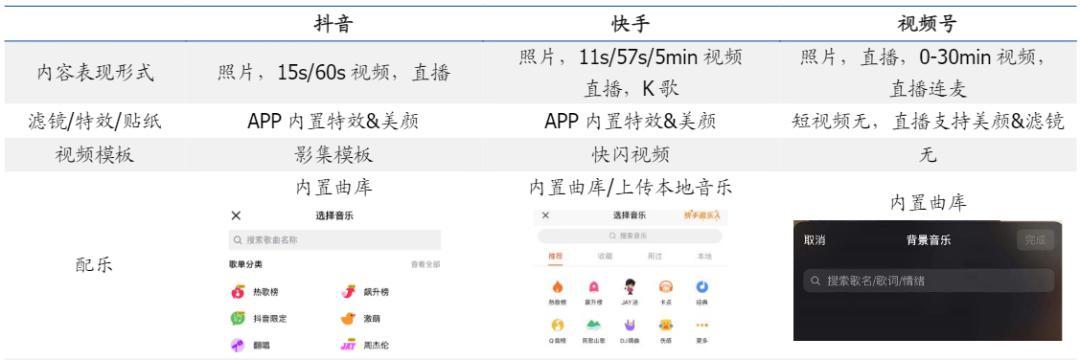Focus the 搜索歌名/歌词/情绪 search field

pyautogui.click(x=928, y=281)
